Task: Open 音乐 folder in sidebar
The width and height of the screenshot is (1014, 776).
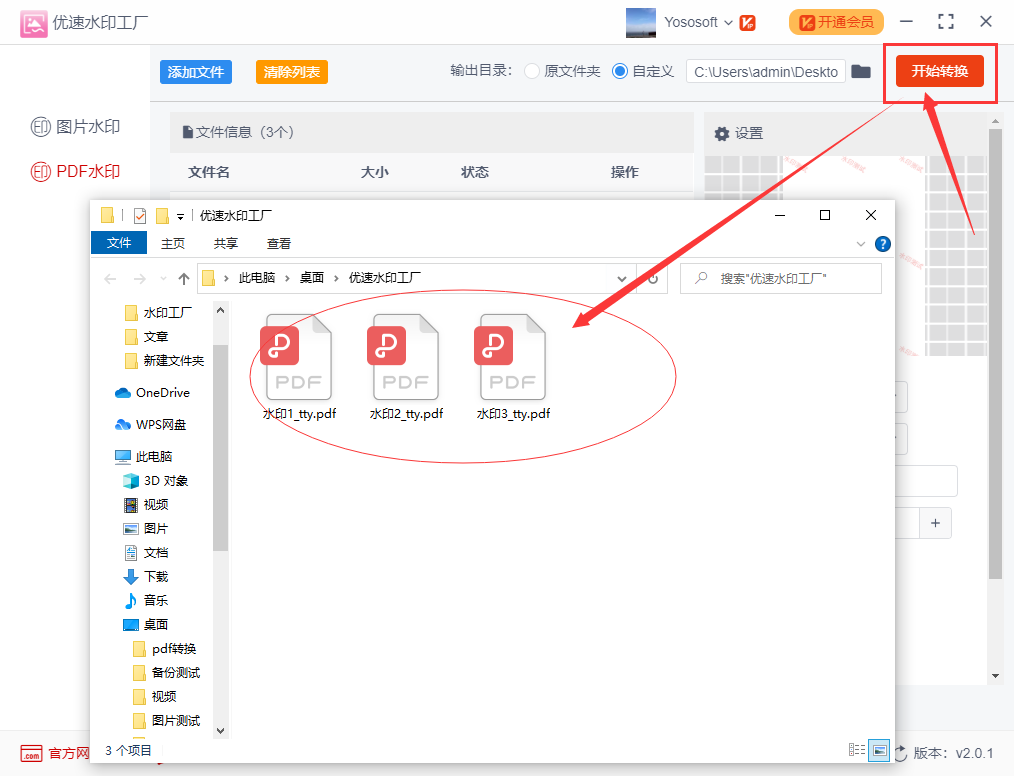Action: point(146,600)
